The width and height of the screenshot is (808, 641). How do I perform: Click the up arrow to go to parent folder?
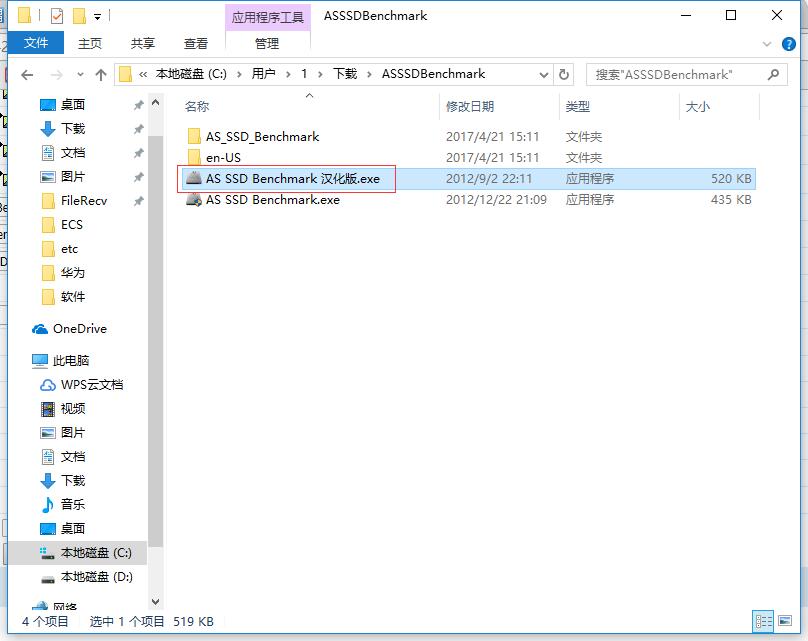[100, 73]
